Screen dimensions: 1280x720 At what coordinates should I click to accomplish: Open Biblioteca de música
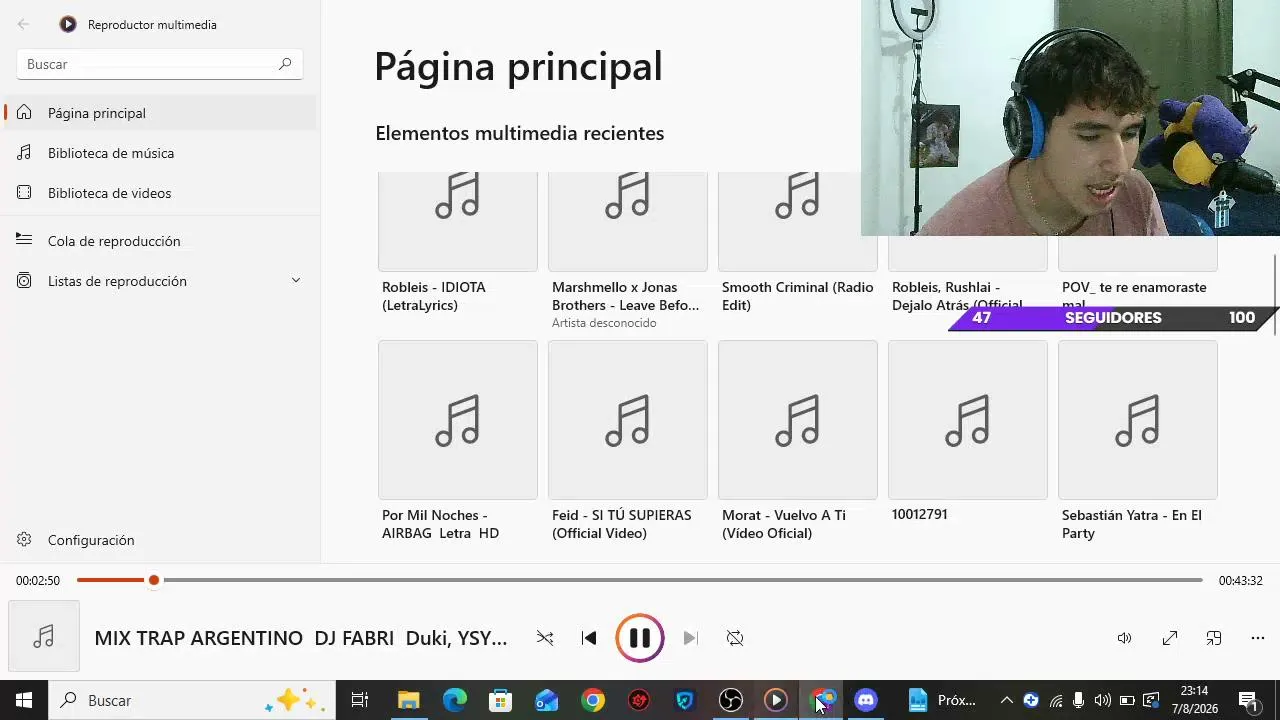coord(160,153)
